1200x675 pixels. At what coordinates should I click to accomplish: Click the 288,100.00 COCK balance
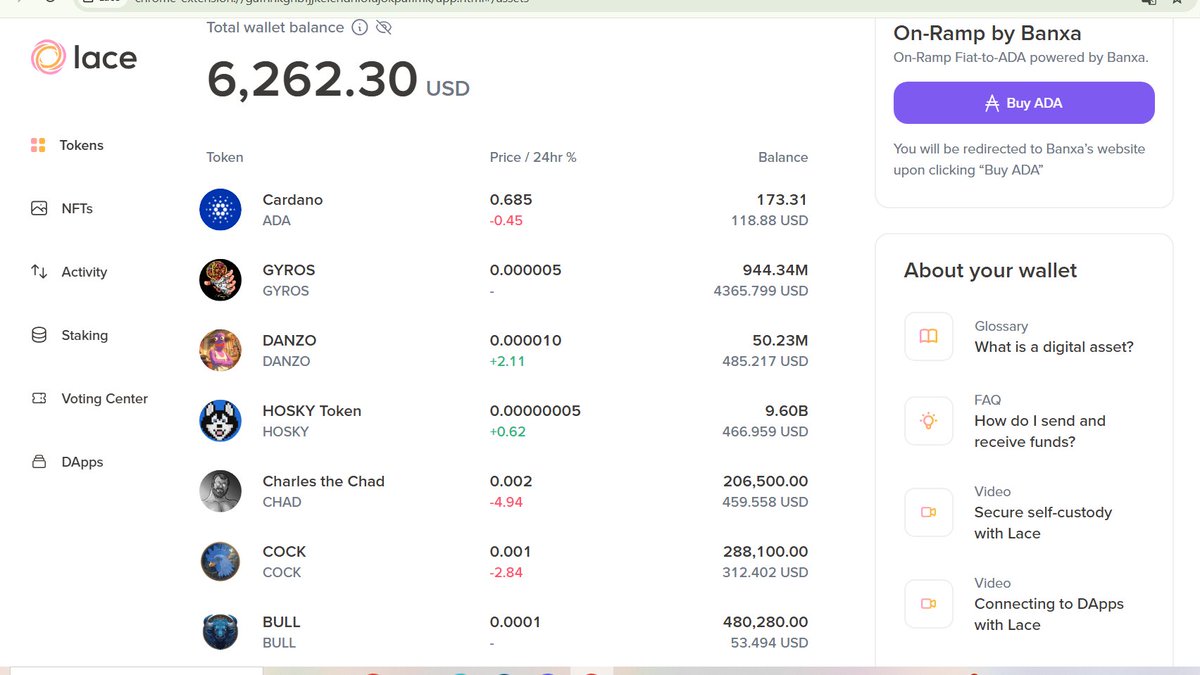[x=765, y=551]
